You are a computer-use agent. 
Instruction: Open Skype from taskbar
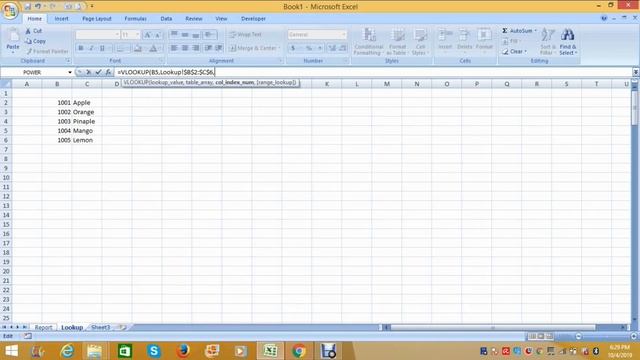(154, 351)
